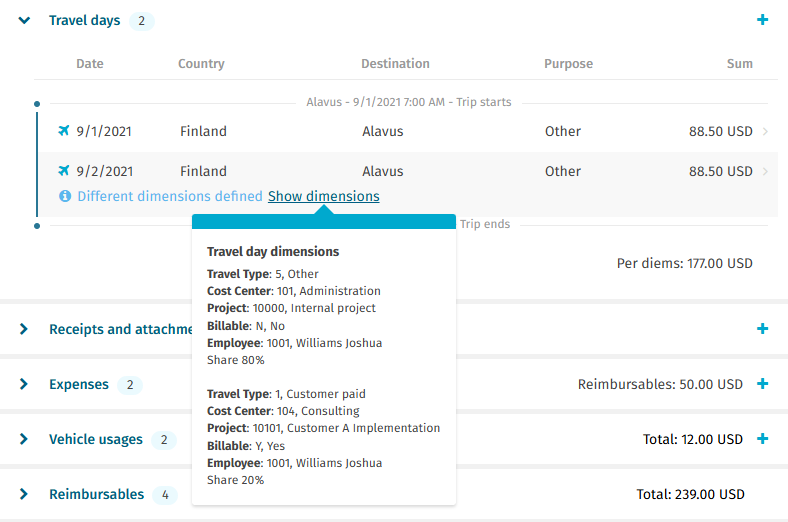Expand the Expenses section
The image size is (788, 522).
point(24,384)
